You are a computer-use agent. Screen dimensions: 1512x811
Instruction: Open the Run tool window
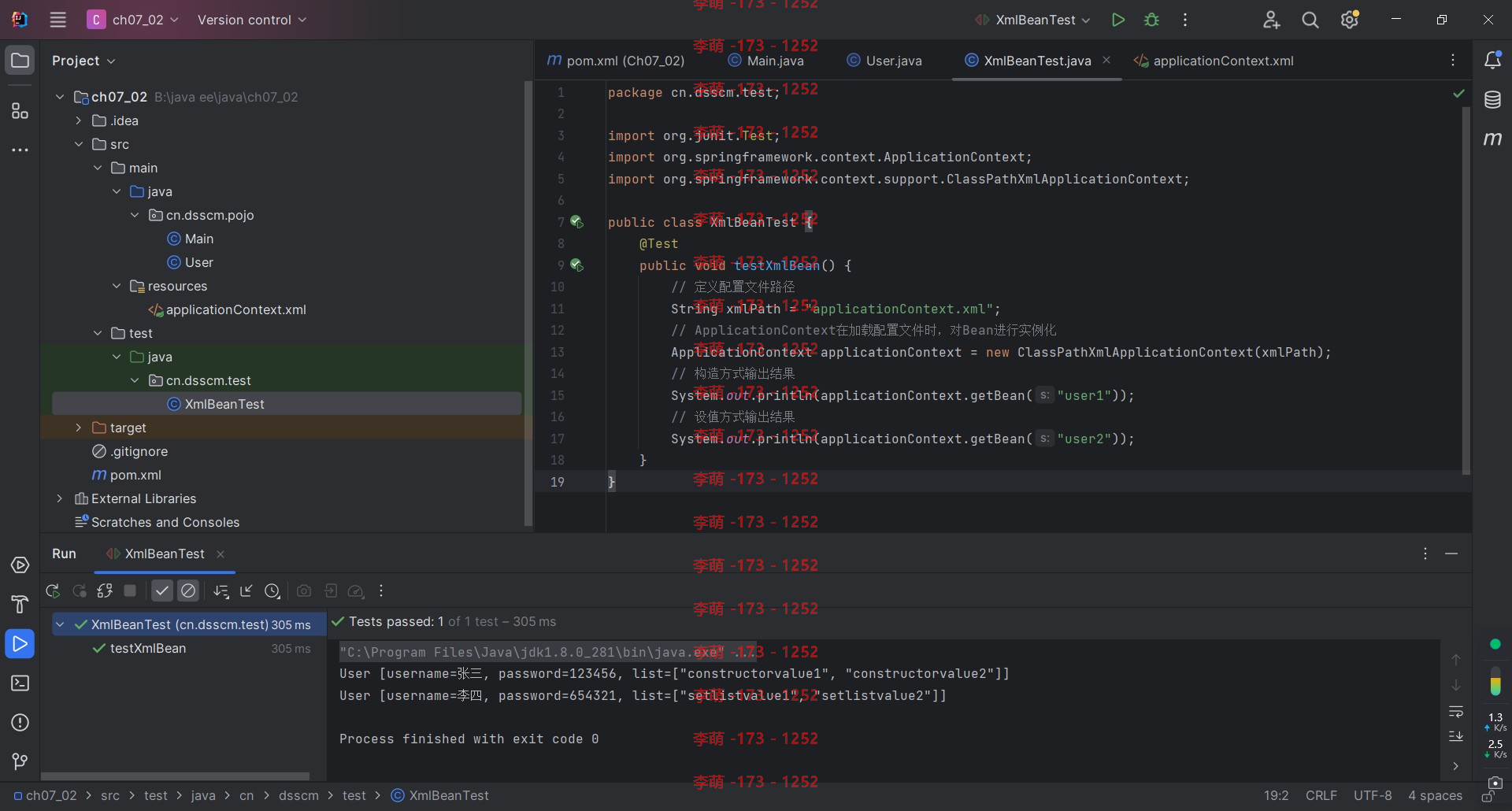20,644
